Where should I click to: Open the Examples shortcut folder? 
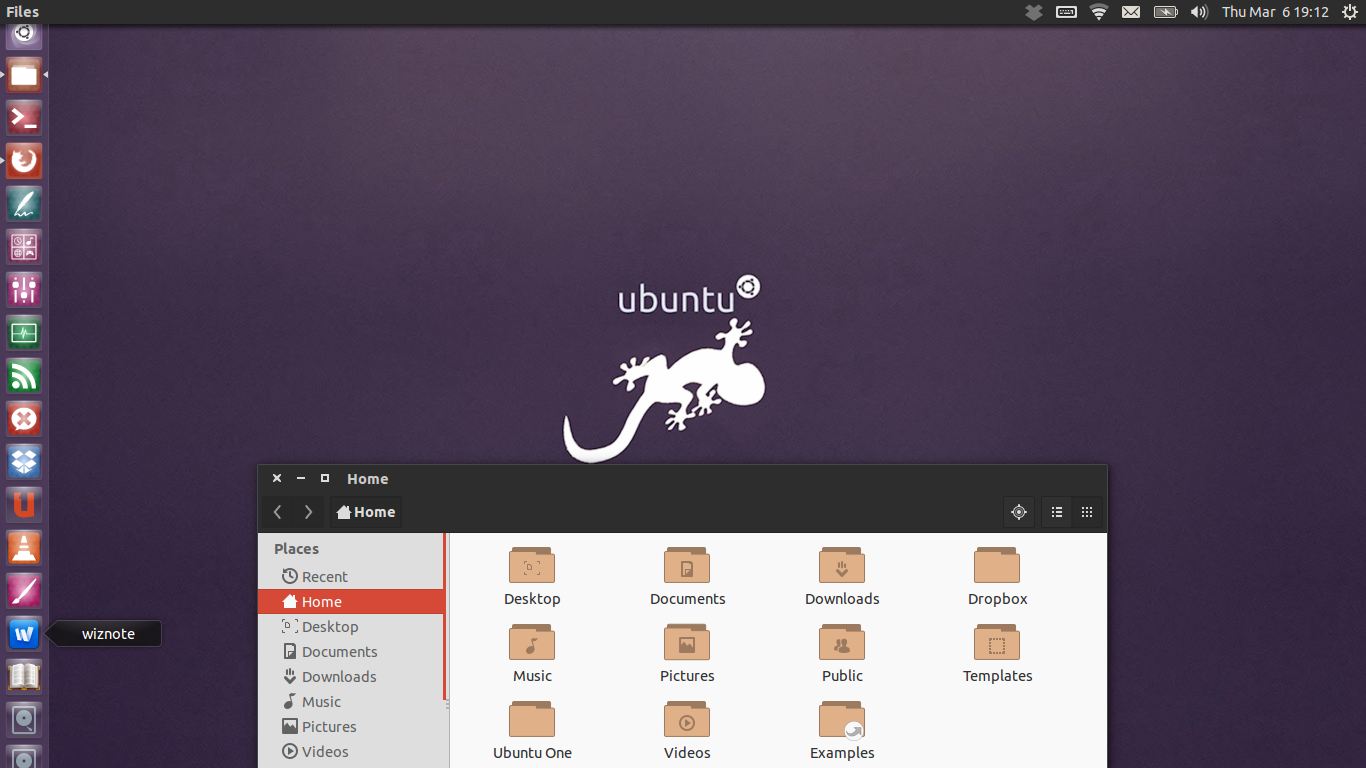click(842, 720)
